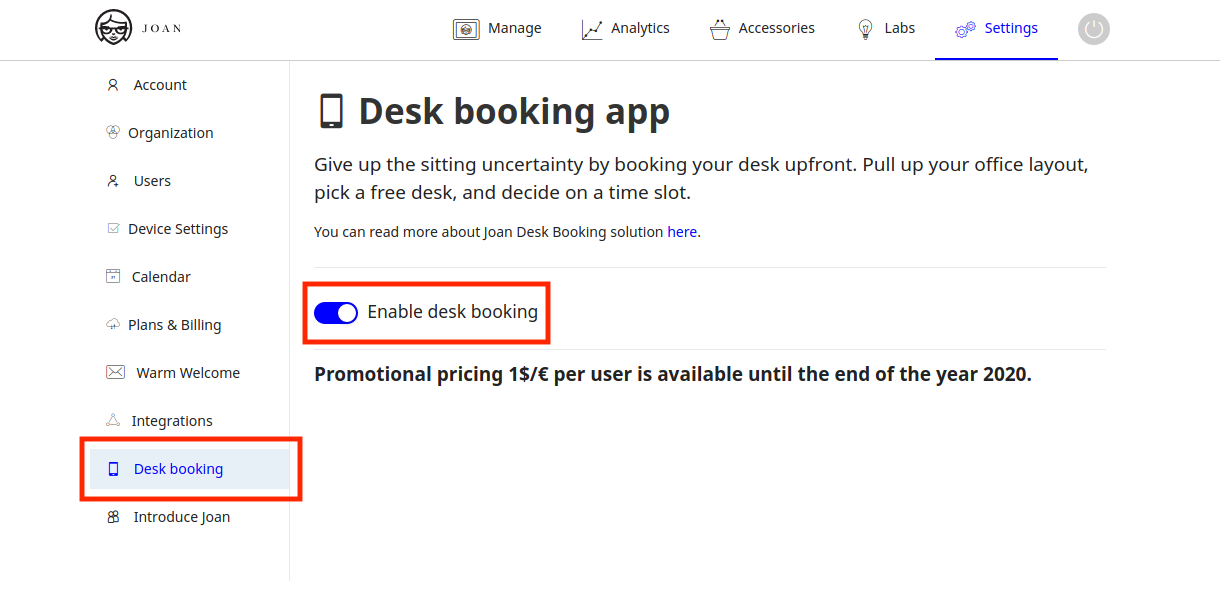Click the phone icon beside page title
This screenshot has height=613, width=1220.
tap(331, 111)
